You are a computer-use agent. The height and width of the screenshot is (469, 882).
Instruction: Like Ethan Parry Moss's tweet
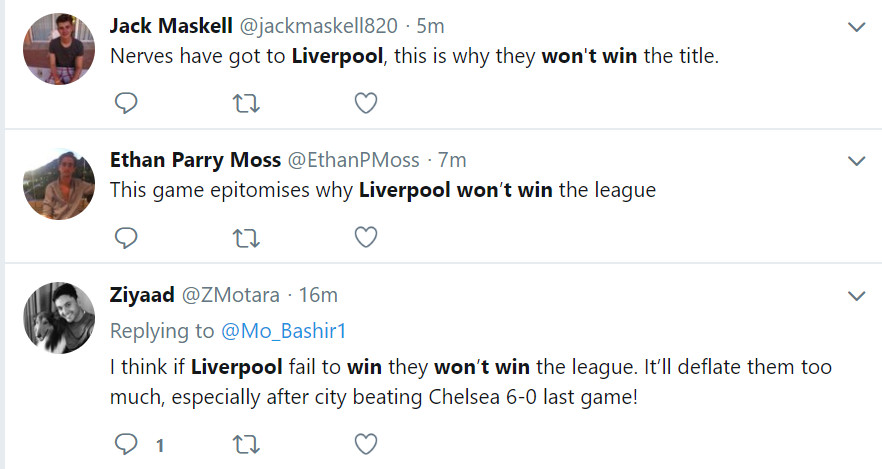tap(366, 237)
